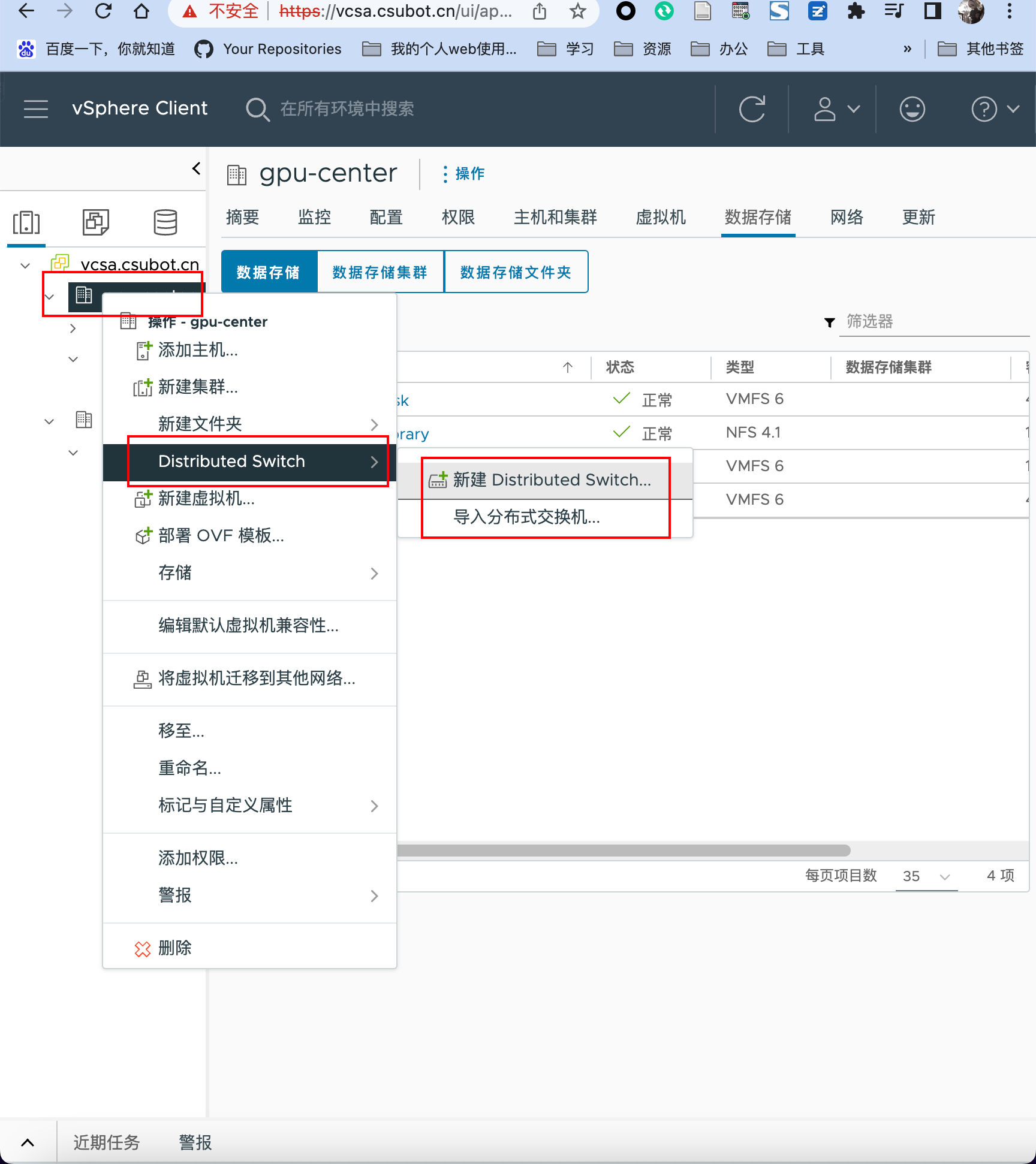Screen dimensions: 1036x1164
Task: Open the 配置 tab
Action: point(386,217)
